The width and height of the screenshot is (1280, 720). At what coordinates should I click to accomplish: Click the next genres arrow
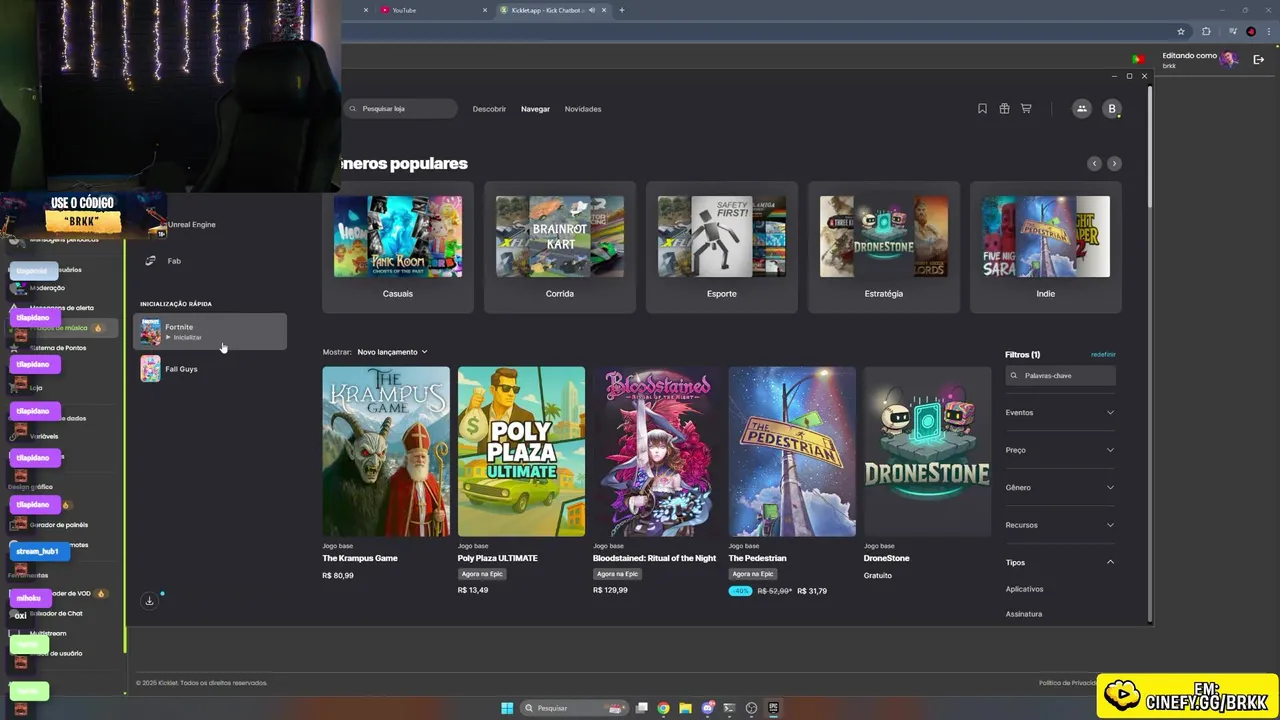1114,163
